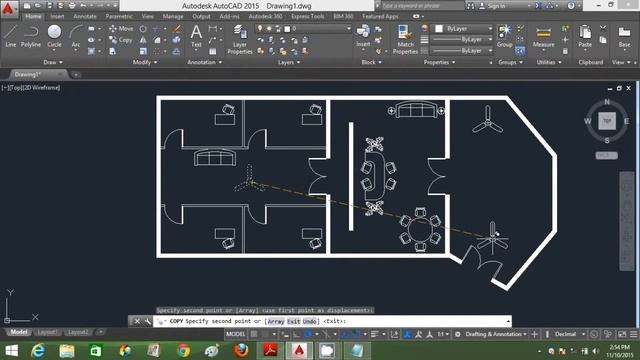Expand the Modify panel
This screenshot has height=360, width=640.
[x=145, y=62]
